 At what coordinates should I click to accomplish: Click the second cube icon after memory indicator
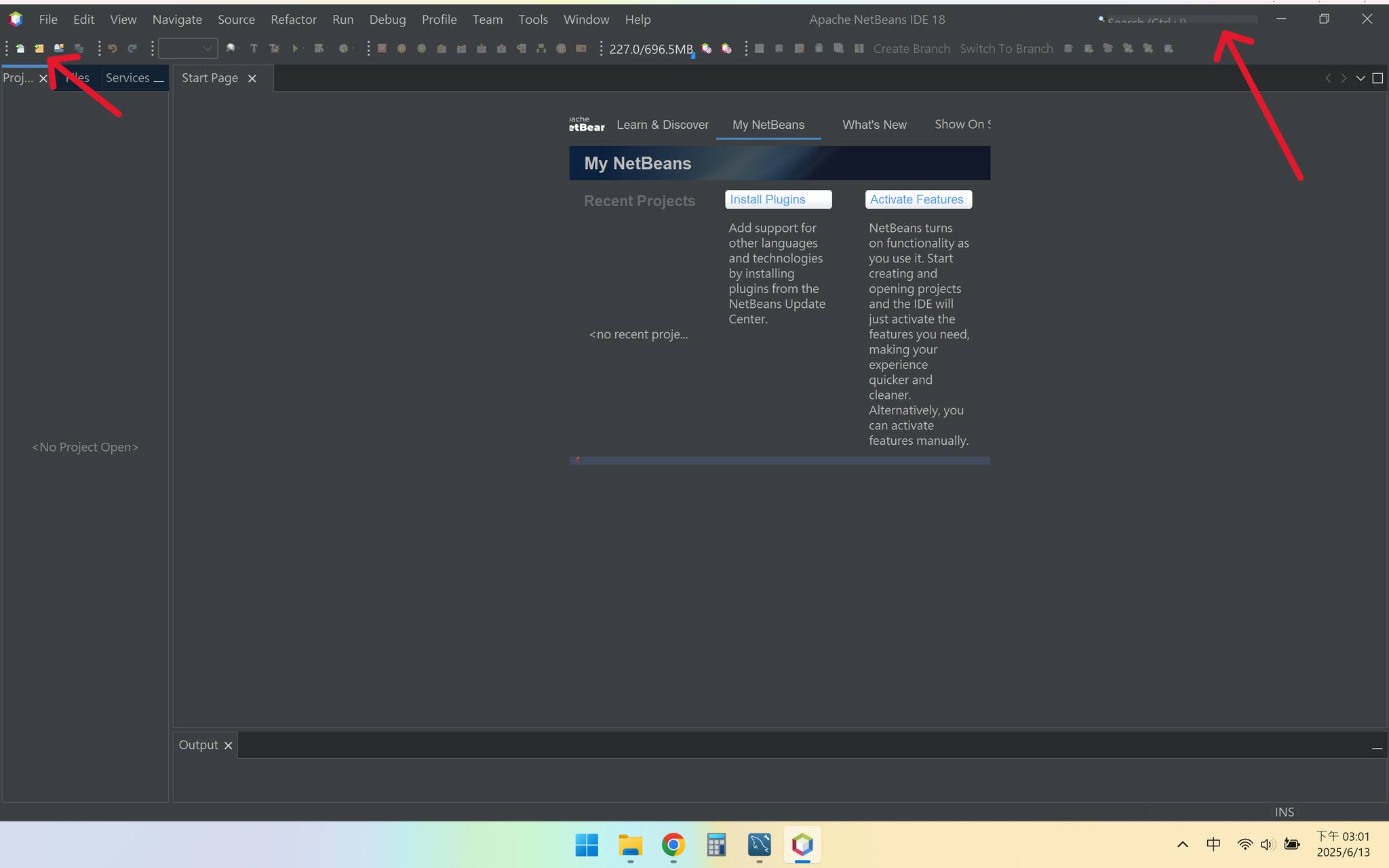coord(726,49)
